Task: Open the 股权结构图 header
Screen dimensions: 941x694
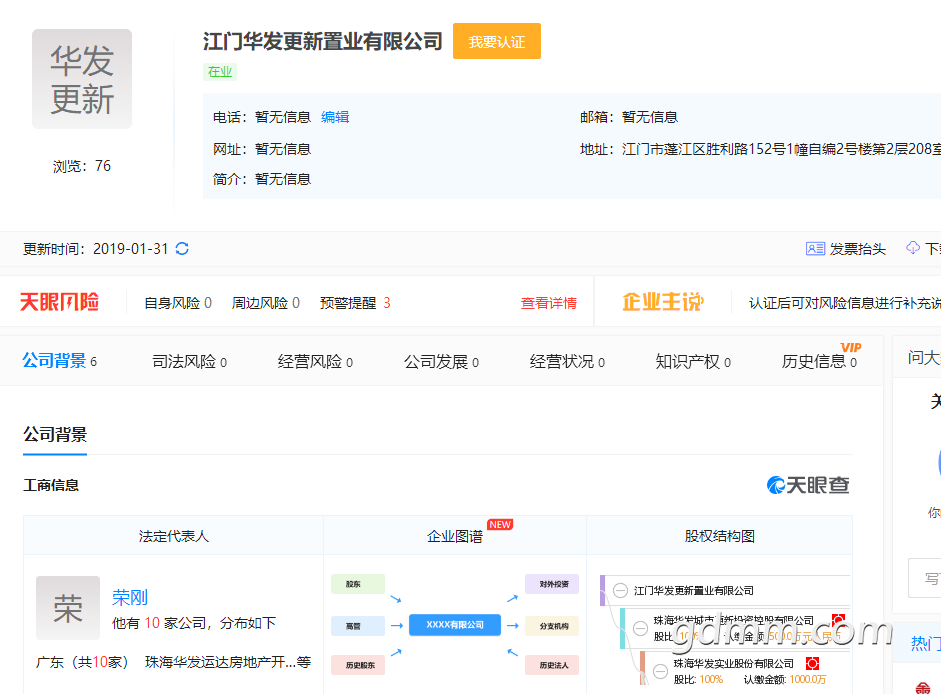Action: (720, 536)
